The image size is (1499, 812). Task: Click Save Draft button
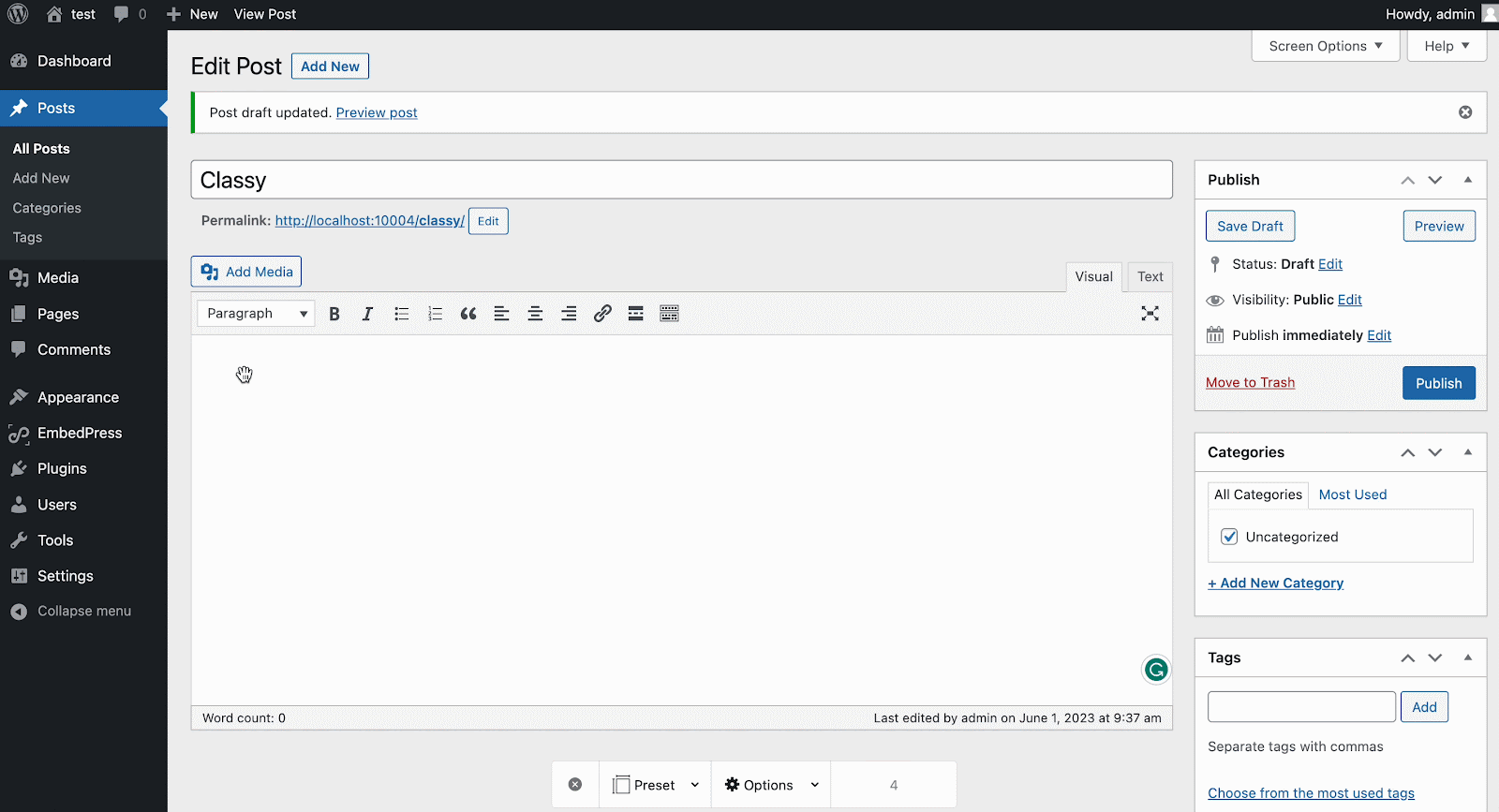(x=1250, y=226)
